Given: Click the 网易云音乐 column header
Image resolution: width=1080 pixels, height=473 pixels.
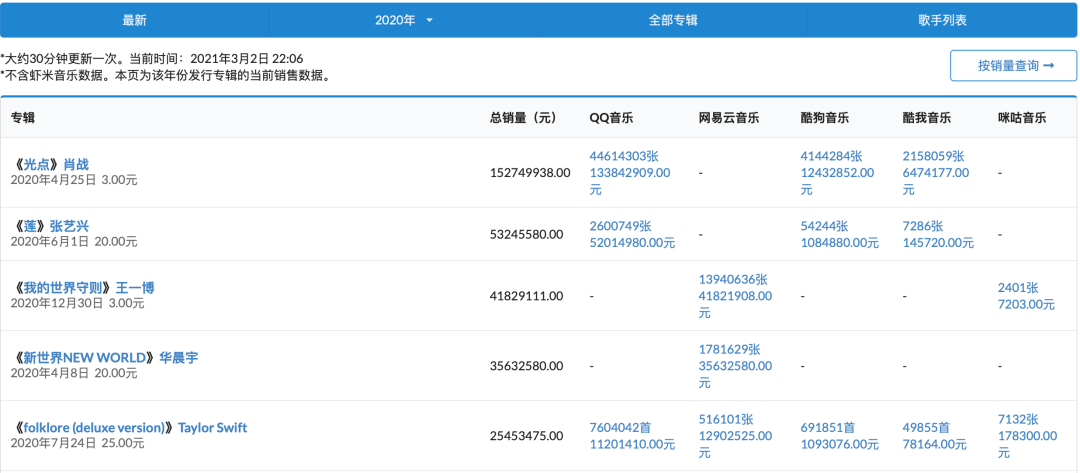Looking at the screenshot, I should [x=729, y=118].
